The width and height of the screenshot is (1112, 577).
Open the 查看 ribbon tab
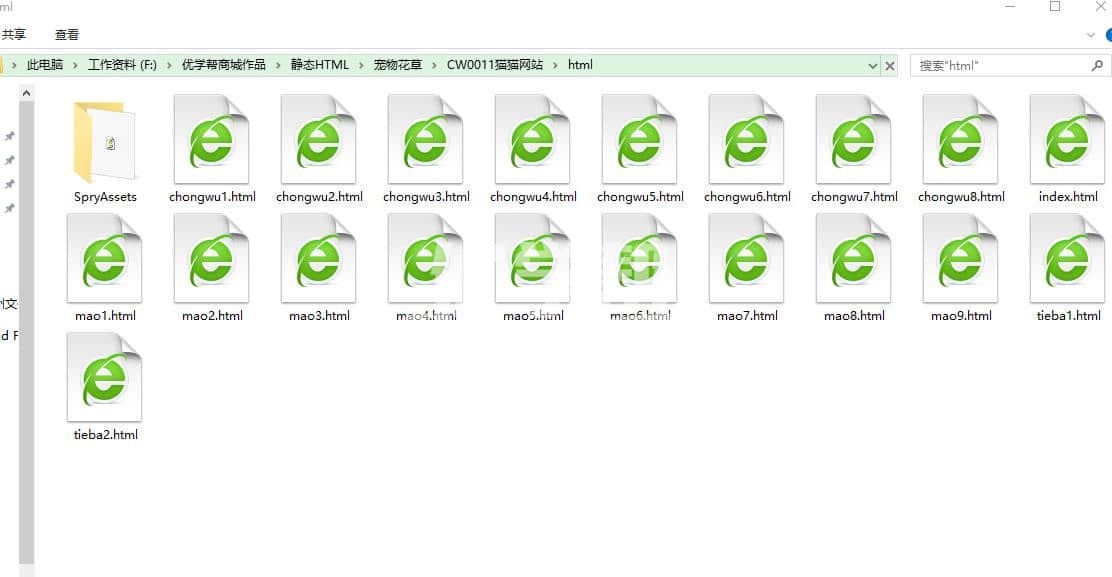tap(67, 34)
